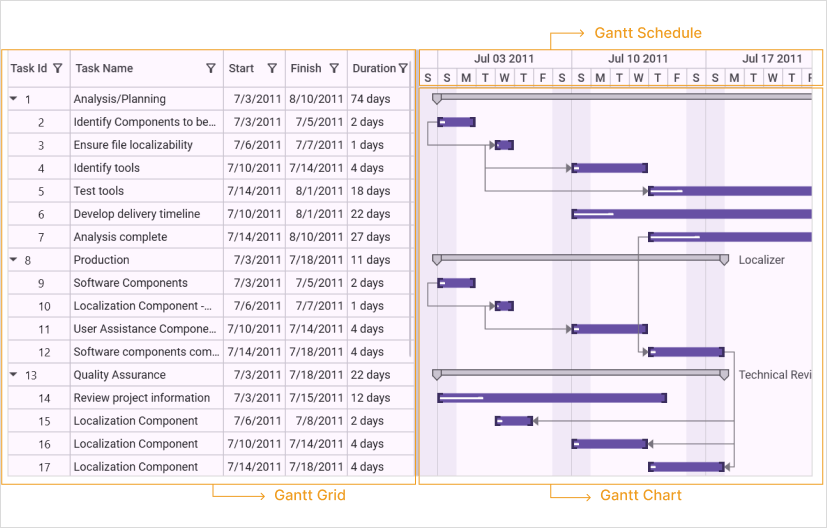
Task: Open the Task Name column filter
Action: 211,69
